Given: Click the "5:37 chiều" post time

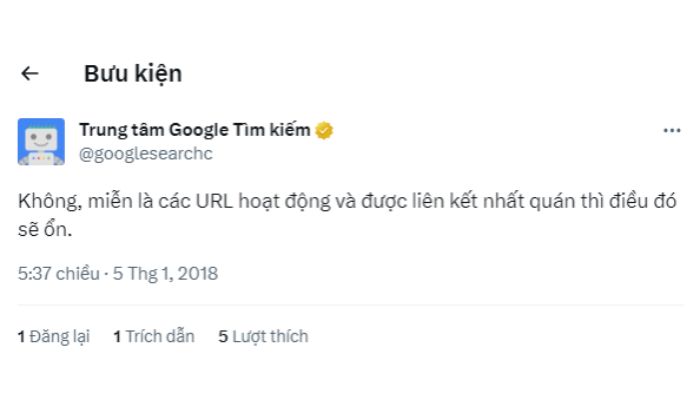Looking at the screenshot, I should [x=59, y=272].
